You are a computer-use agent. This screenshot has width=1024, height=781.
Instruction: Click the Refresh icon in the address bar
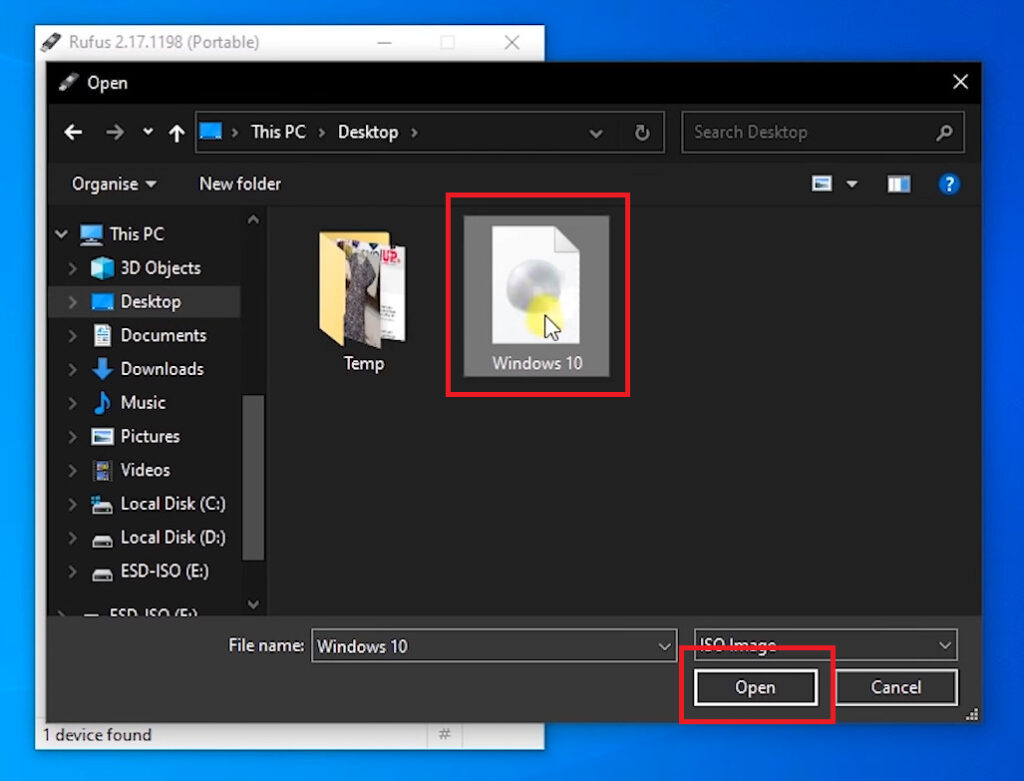pos(641,131)
